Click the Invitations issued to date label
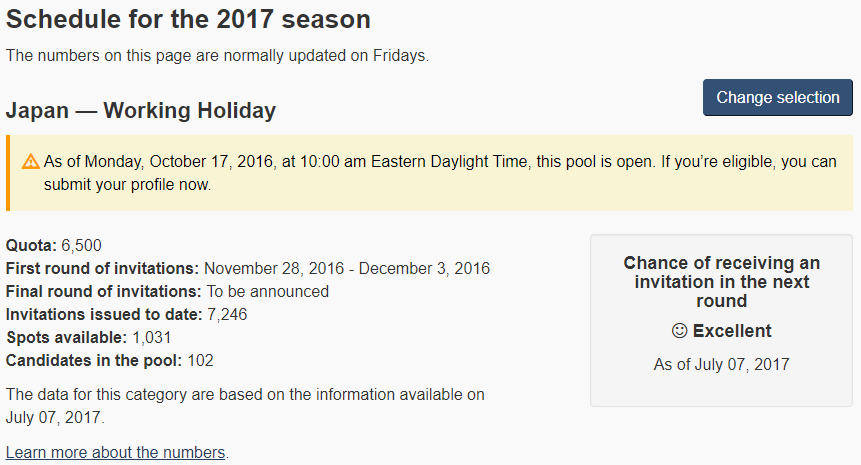The height and width of the screenshot is (465, 861). (104, 314)
